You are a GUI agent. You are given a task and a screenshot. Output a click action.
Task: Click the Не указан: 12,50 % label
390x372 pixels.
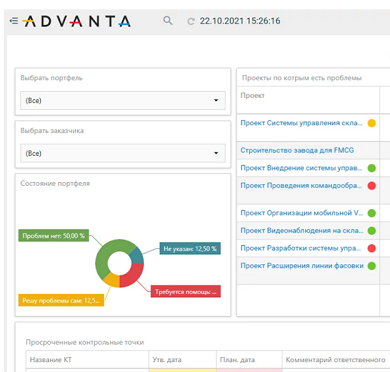190,249
